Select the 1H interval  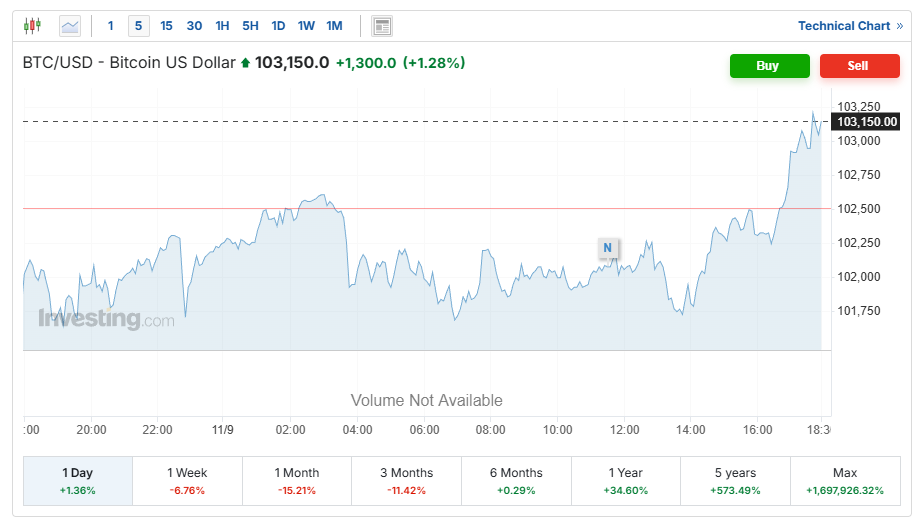(x=222, y=26)
